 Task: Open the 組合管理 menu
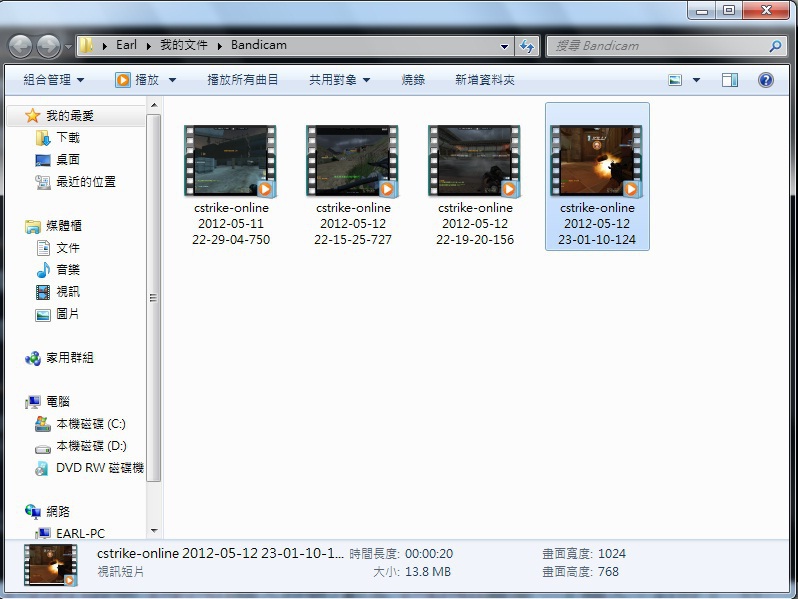(53, 80)
